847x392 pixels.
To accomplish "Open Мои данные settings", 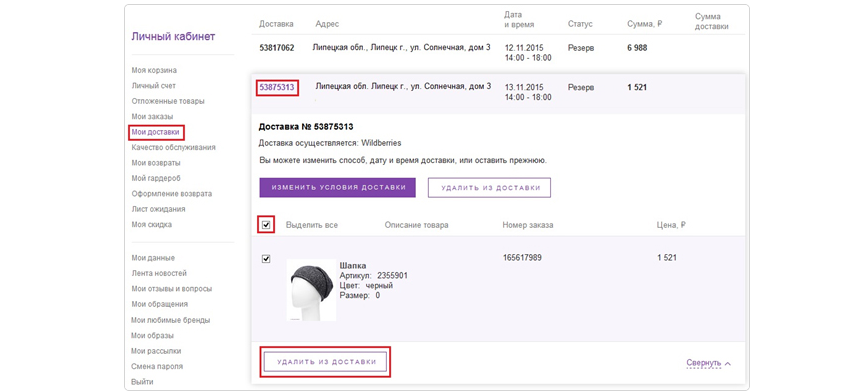I will [153, 258].
